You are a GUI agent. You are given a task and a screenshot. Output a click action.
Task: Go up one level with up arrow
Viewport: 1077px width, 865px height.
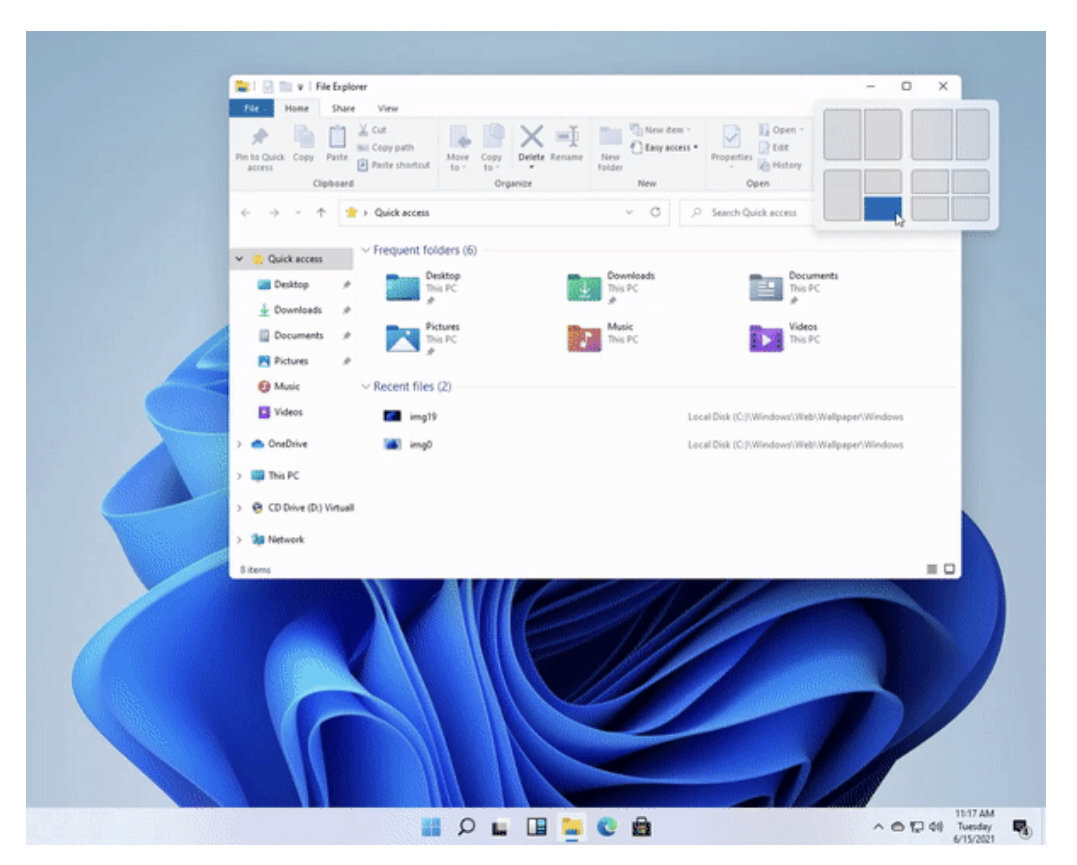[321, 213]
